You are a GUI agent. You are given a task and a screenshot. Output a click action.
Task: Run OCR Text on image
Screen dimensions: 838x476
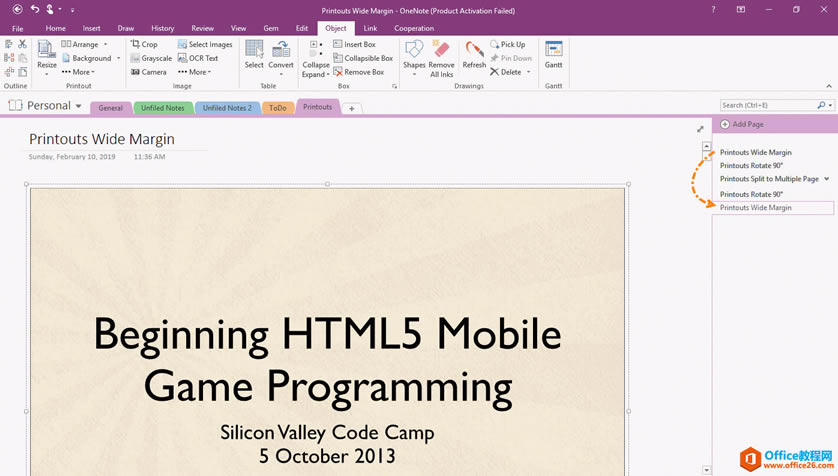tap(198, 58)
